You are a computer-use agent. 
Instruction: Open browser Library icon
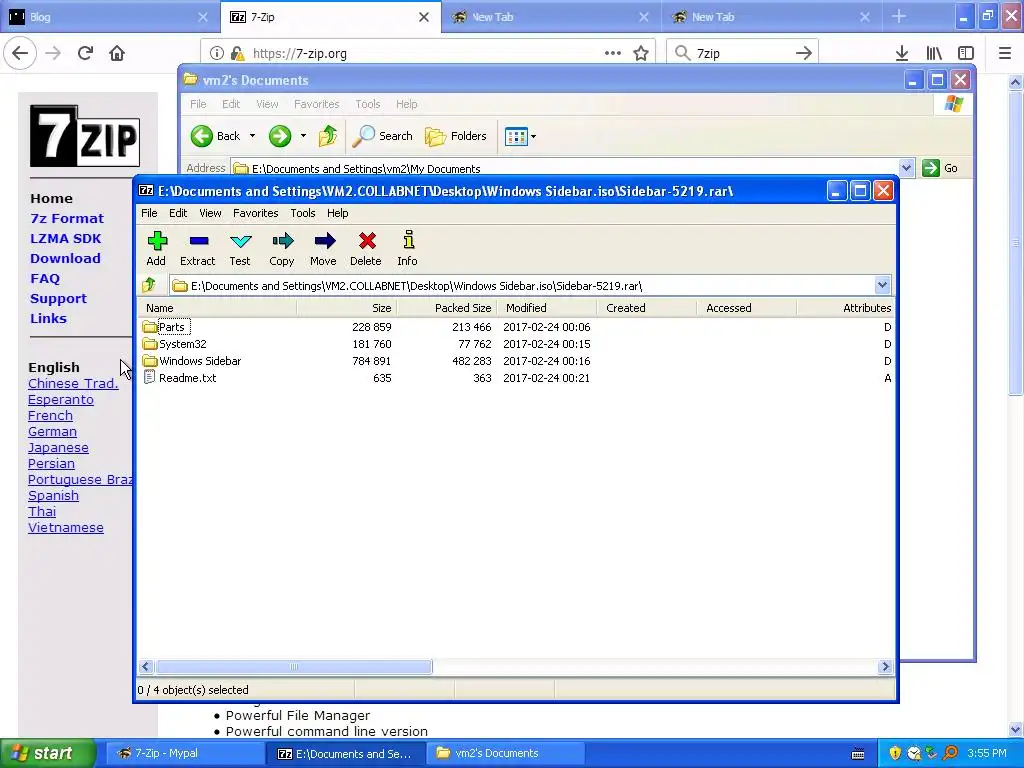click(x=934, y=53)
